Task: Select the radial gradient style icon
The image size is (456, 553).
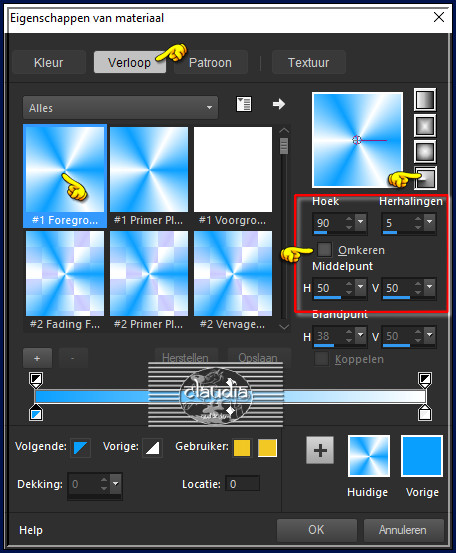Action: (426, 178)
